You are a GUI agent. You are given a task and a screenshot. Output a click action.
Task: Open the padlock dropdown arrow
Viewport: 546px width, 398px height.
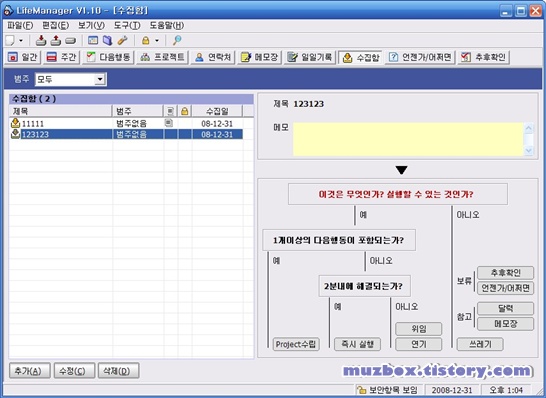pyautogui.click(x=157, y=41)
